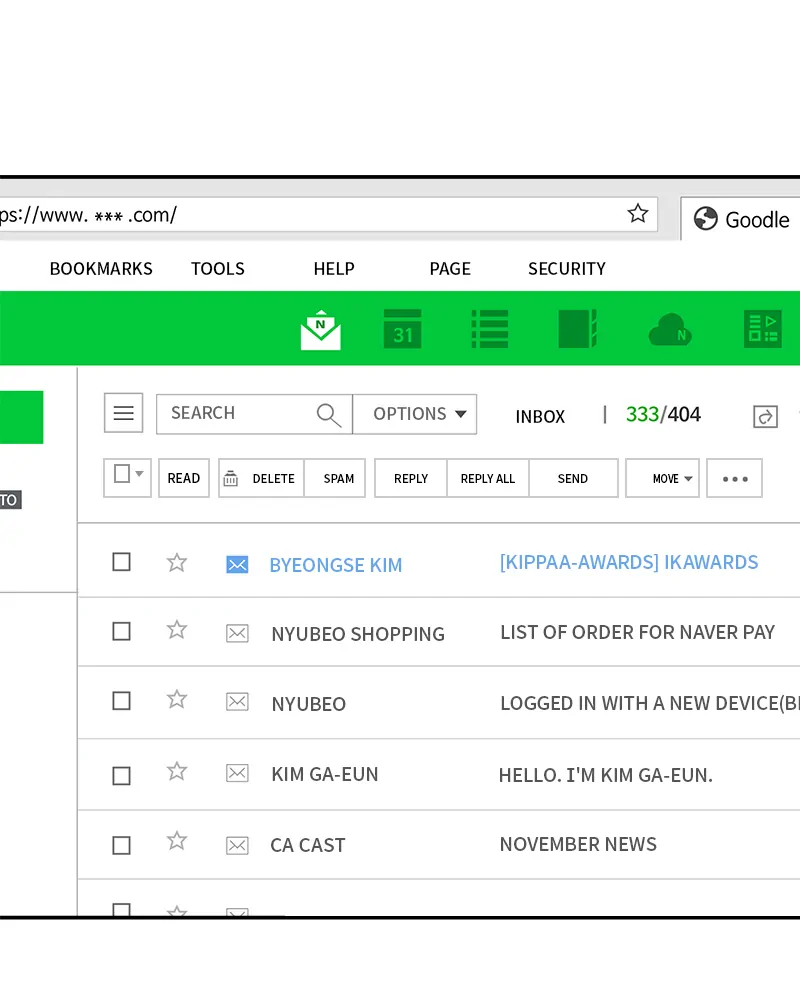Image resolution: width=800 pixels, height=1000 pixels.
Task: Open the cloud storage icon
Action: pos(670,330)
